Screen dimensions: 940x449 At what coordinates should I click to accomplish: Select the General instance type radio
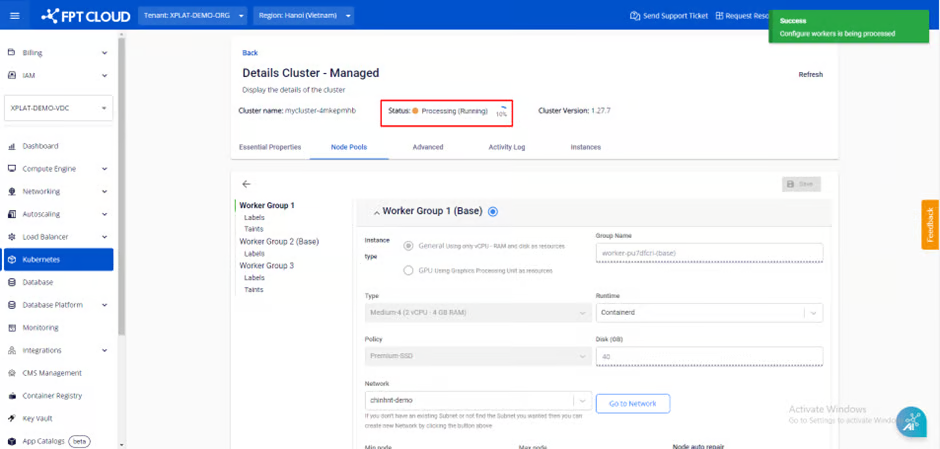point(408,246)
